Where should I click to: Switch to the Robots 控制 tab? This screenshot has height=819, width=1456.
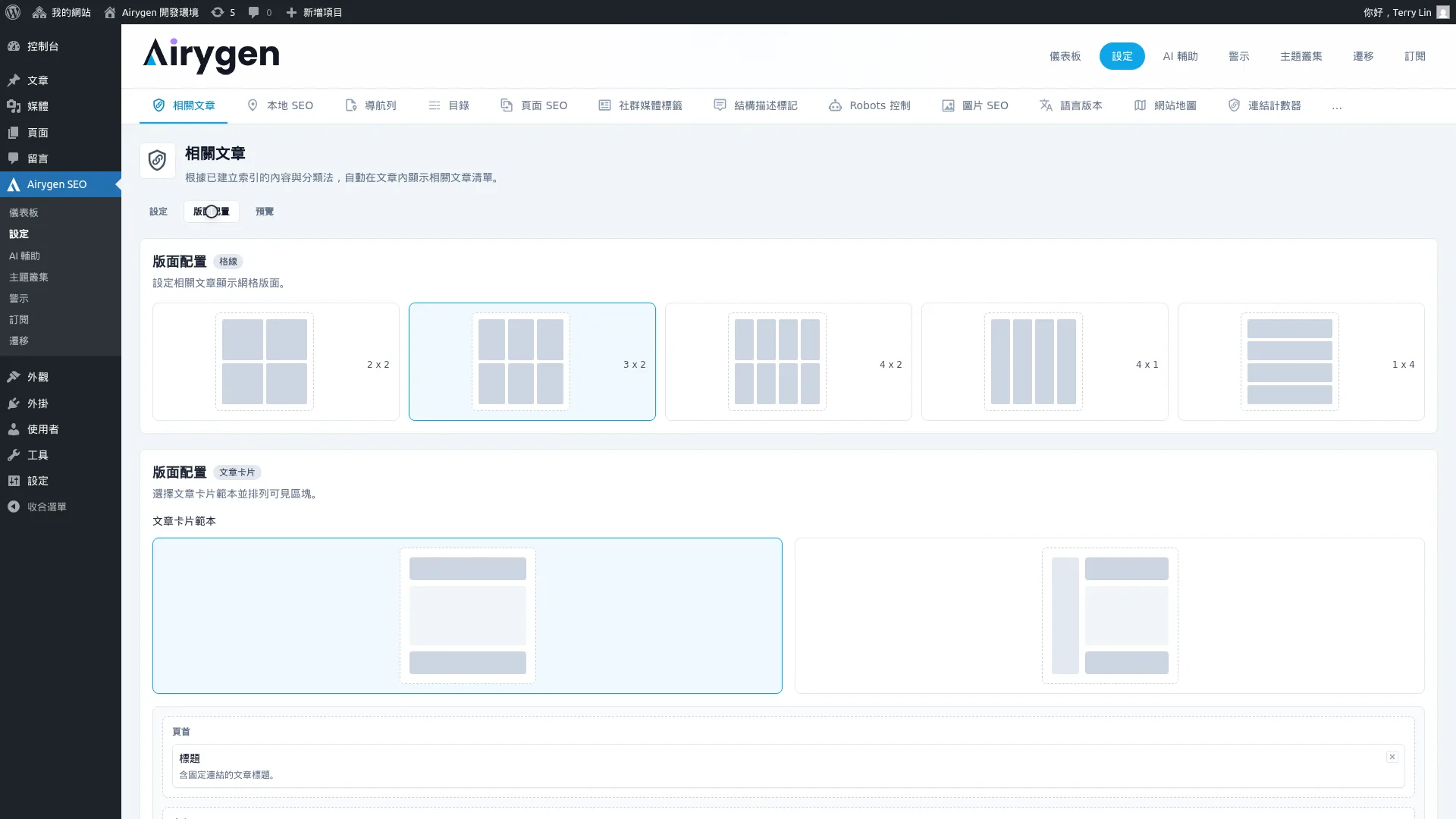pyautogui.click(x=870, y=105)
